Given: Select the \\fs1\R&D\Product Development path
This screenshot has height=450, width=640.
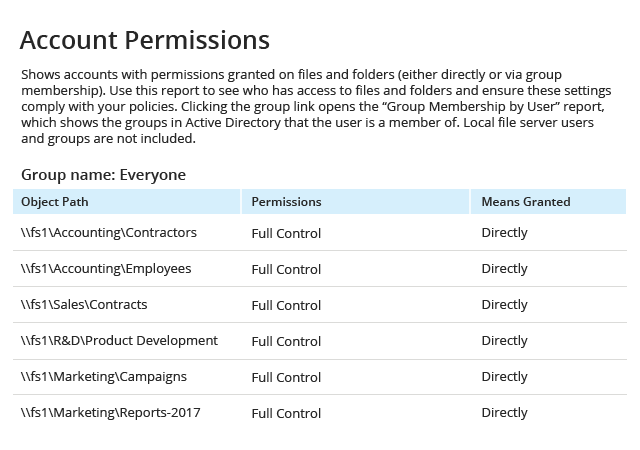Looking at the screenshot, I should coord(119,341).
